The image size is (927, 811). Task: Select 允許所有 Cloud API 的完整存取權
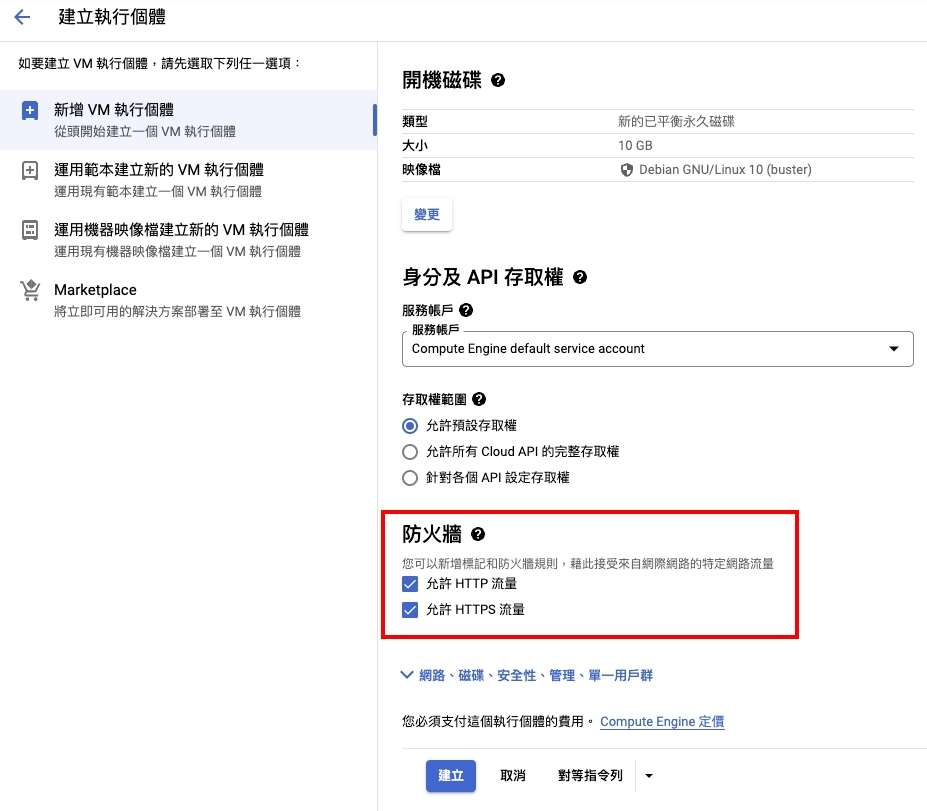(409, 451)
